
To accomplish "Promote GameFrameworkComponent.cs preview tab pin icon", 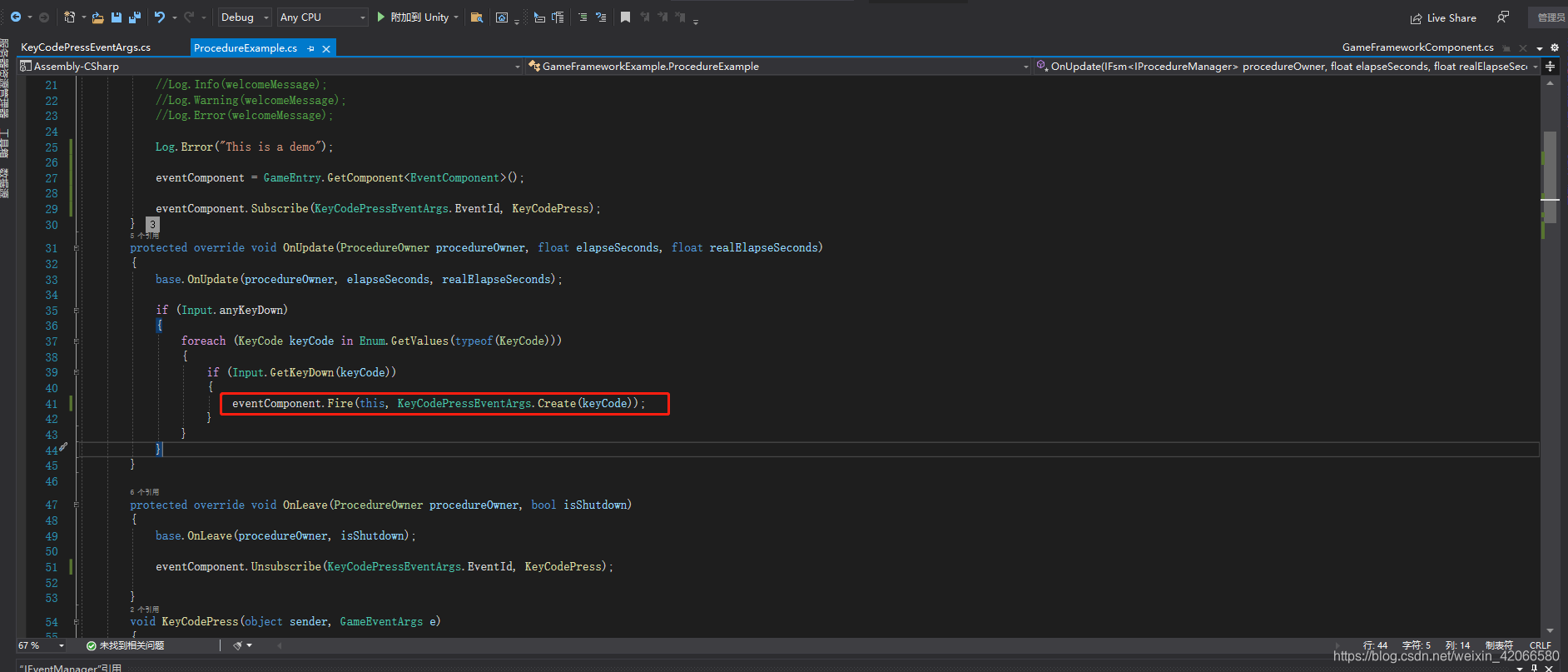I will pos(1506,48).
